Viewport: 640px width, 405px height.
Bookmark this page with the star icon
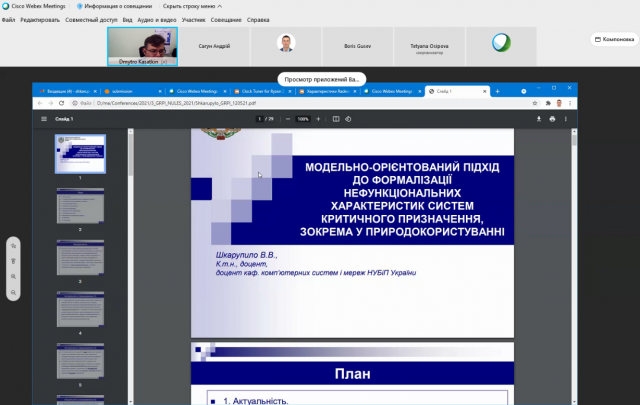tap(535, 103)
